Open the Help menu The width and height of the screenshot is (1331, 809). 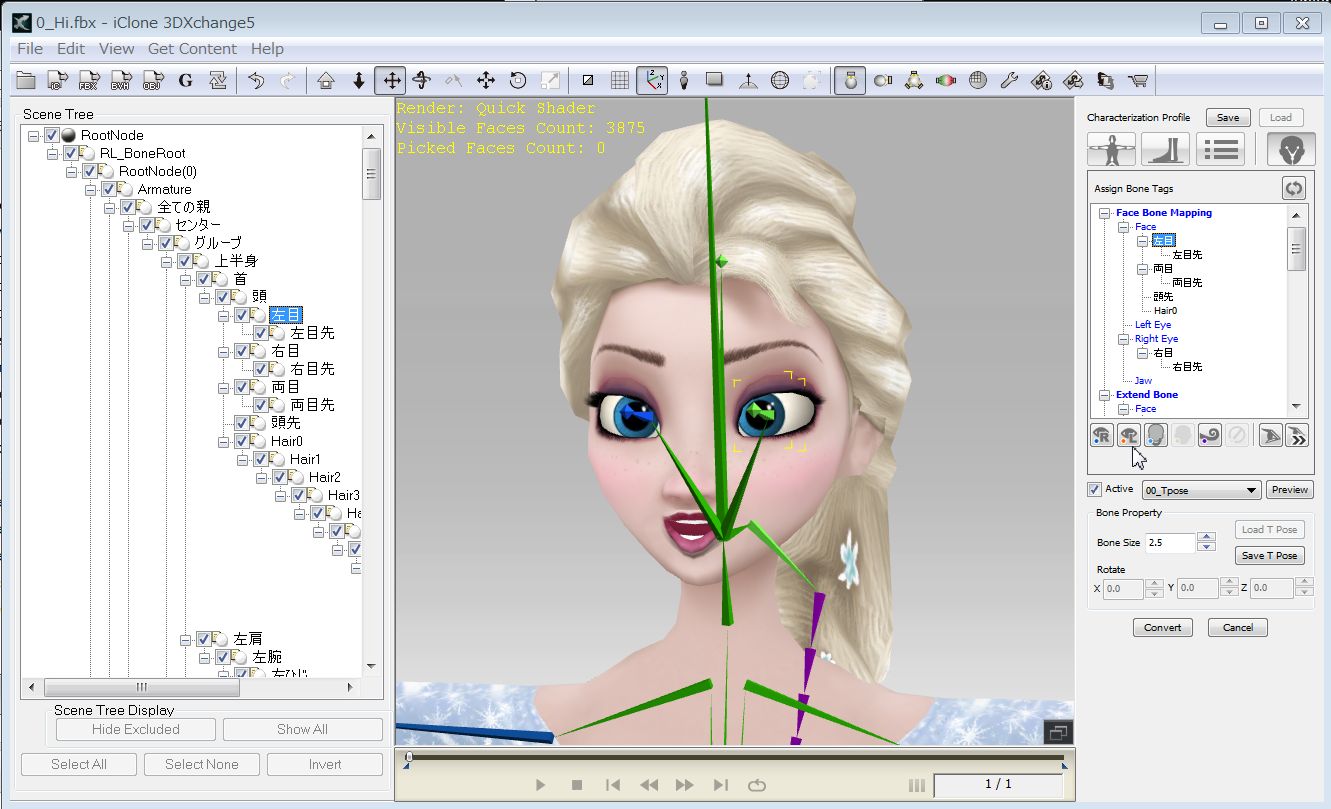267,48
